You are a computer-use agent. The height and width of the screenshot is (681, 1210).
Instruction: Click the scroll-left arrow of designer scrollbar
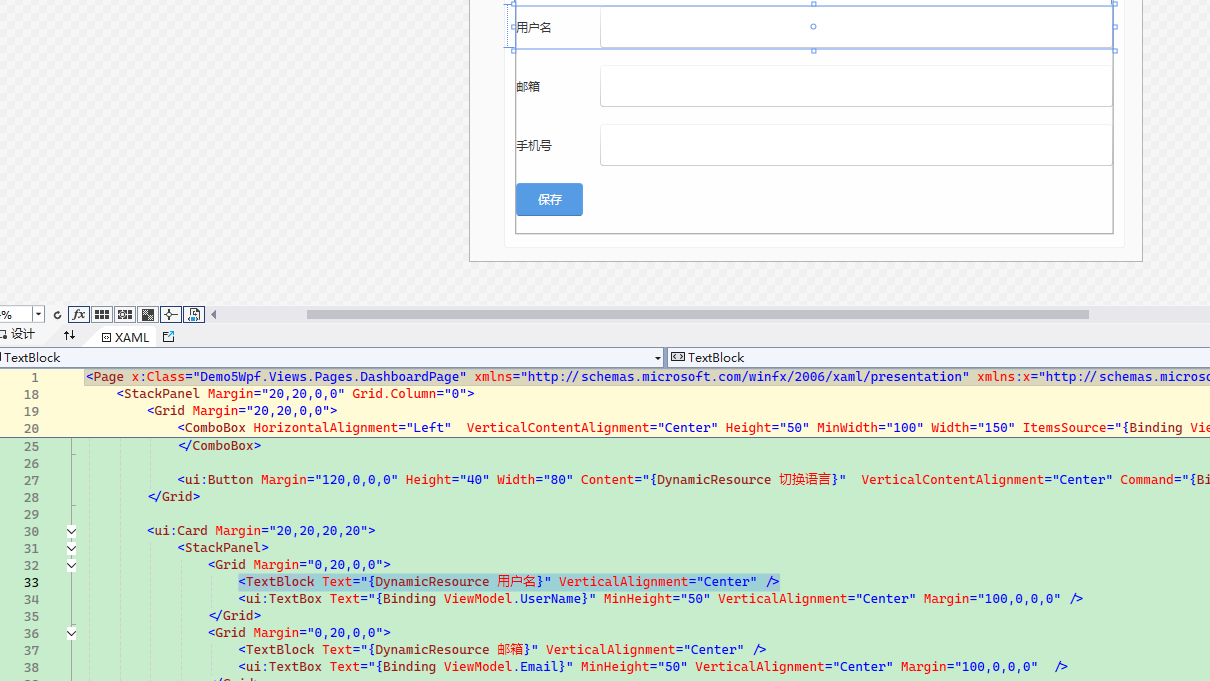(213, 315)
